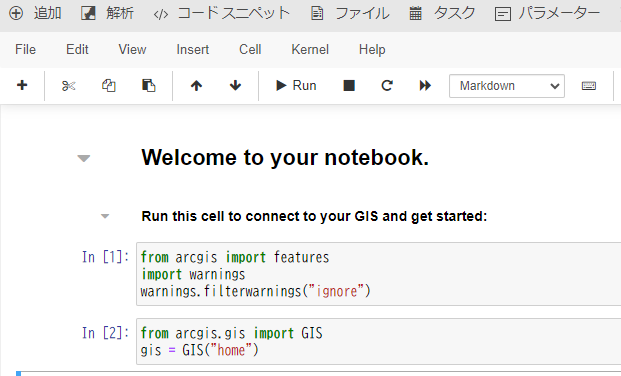
Task: Restart kernel and run all cells icon
Action: (425, 86)
